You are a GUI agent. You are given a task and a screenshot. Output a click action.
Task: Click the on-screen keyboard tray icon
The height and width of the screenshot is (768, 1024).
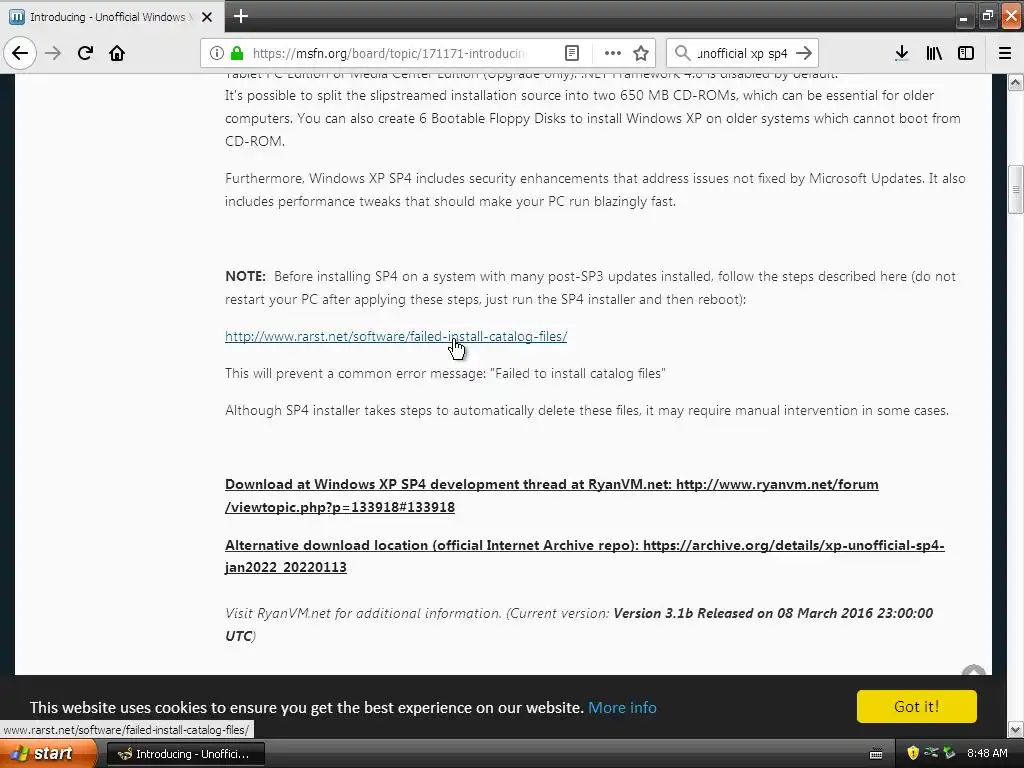coord(876,754)
